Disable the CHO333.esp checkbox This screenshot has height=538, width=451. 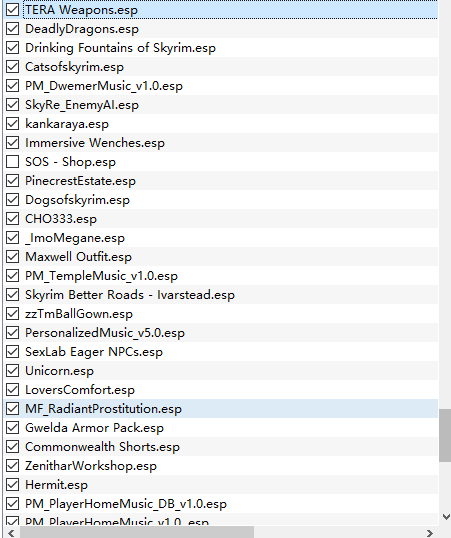point(13,219)
